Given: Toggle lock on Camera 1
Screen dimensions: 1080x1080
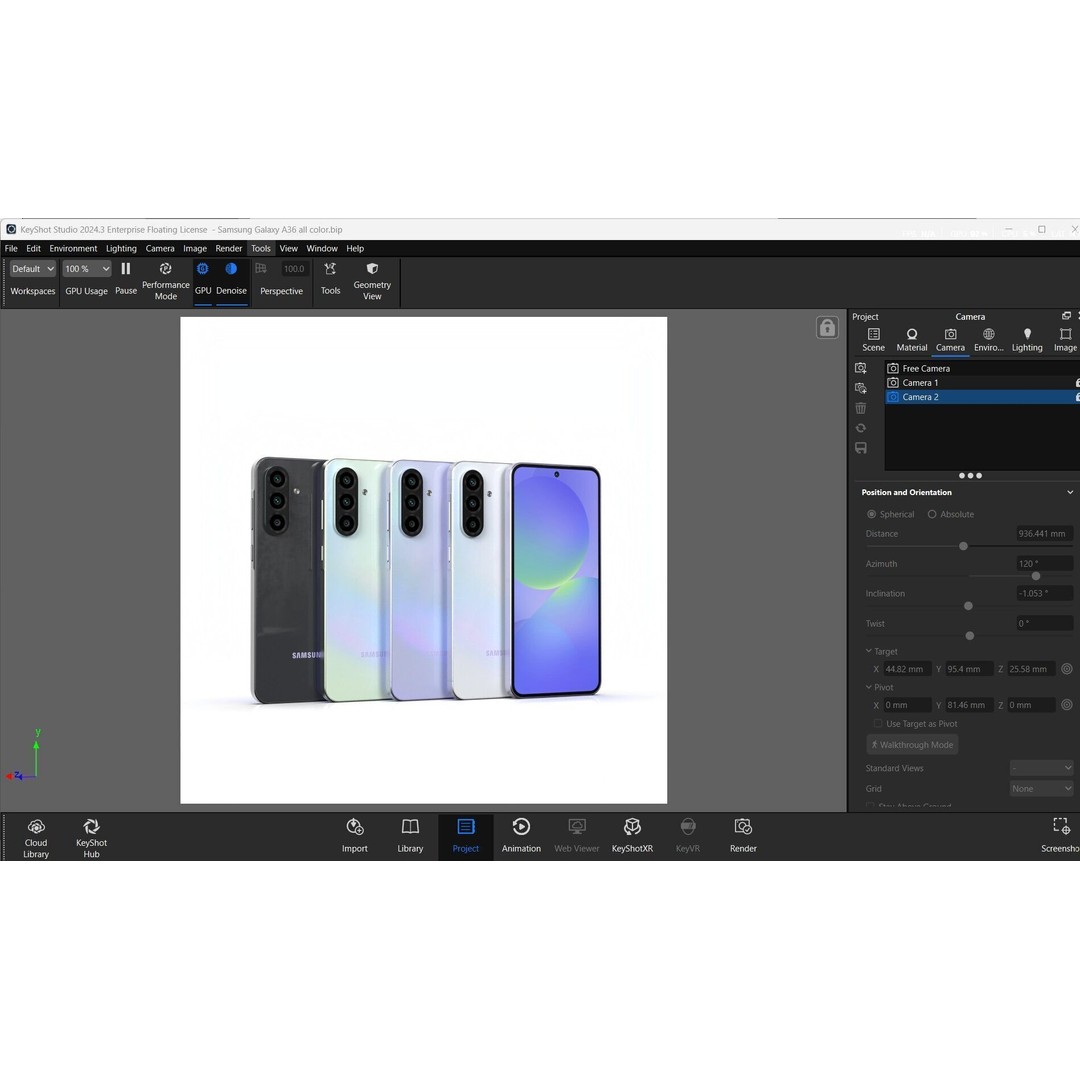Looking at the screenshot, I should tap(1077, 383).
